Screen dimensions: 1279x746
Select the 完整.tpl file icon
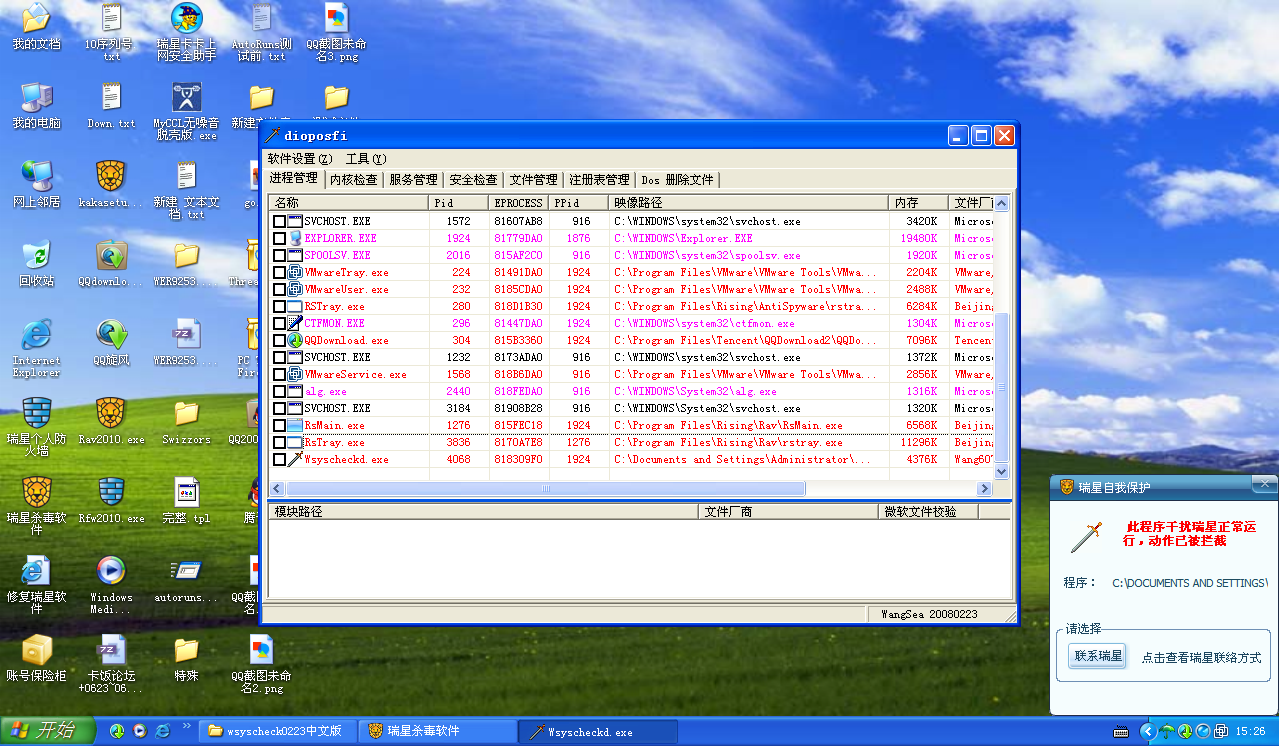coord(186,500)
